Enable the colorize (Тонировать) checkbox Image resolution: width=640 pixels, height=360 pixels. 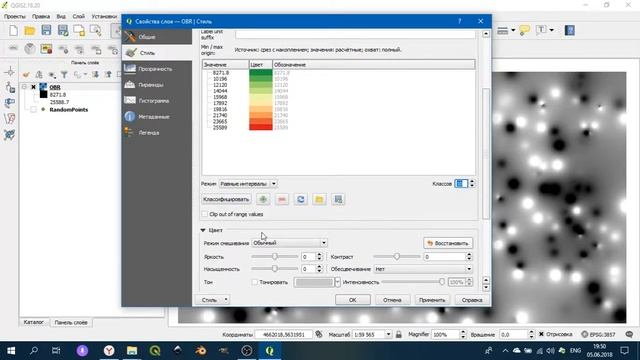255,282
